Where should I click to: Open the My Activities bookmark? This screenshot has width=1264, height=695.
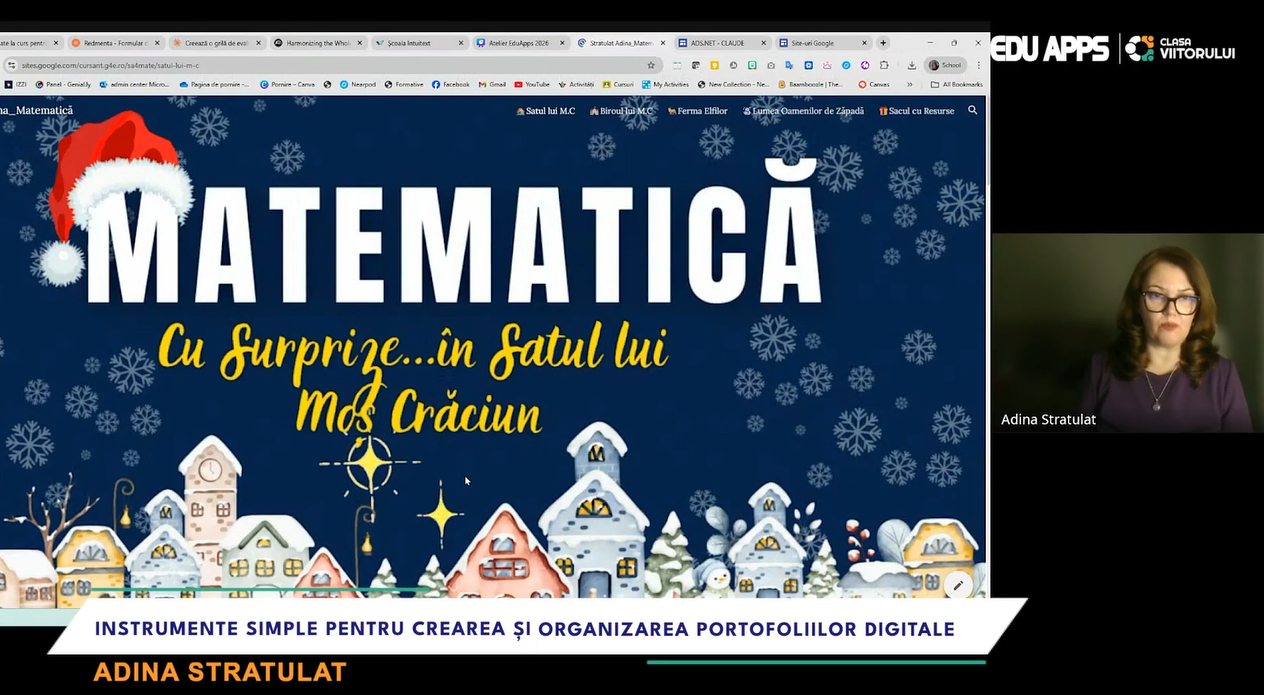coord(665,84)
